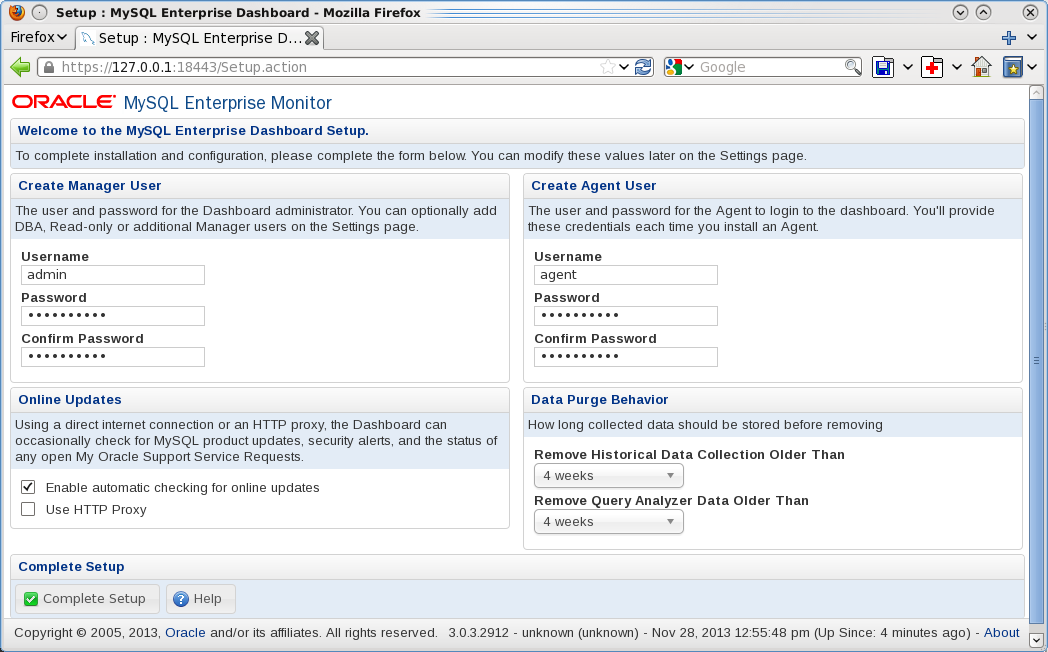Screen dimensions: 1048x652
Task: Check the Use HTTP Proxy box
Action: pos(28,509)
